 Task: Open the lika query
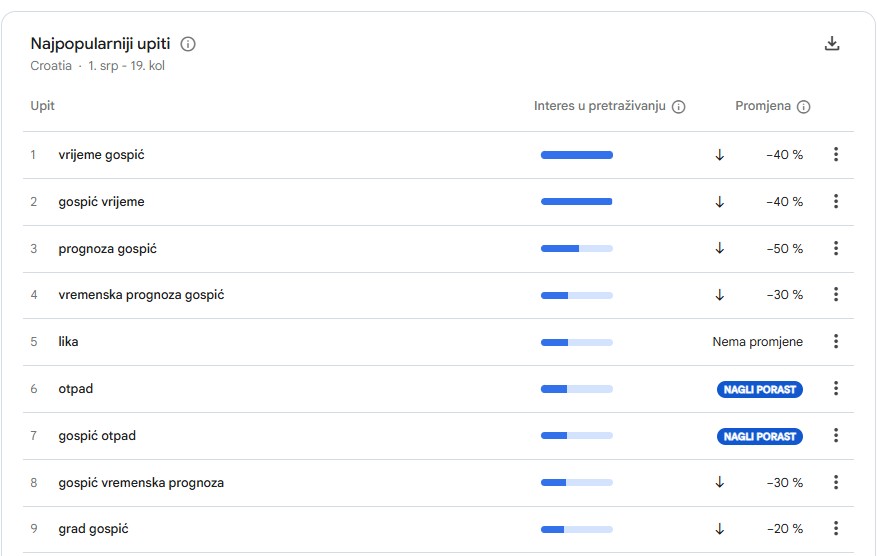pos(68,342)
